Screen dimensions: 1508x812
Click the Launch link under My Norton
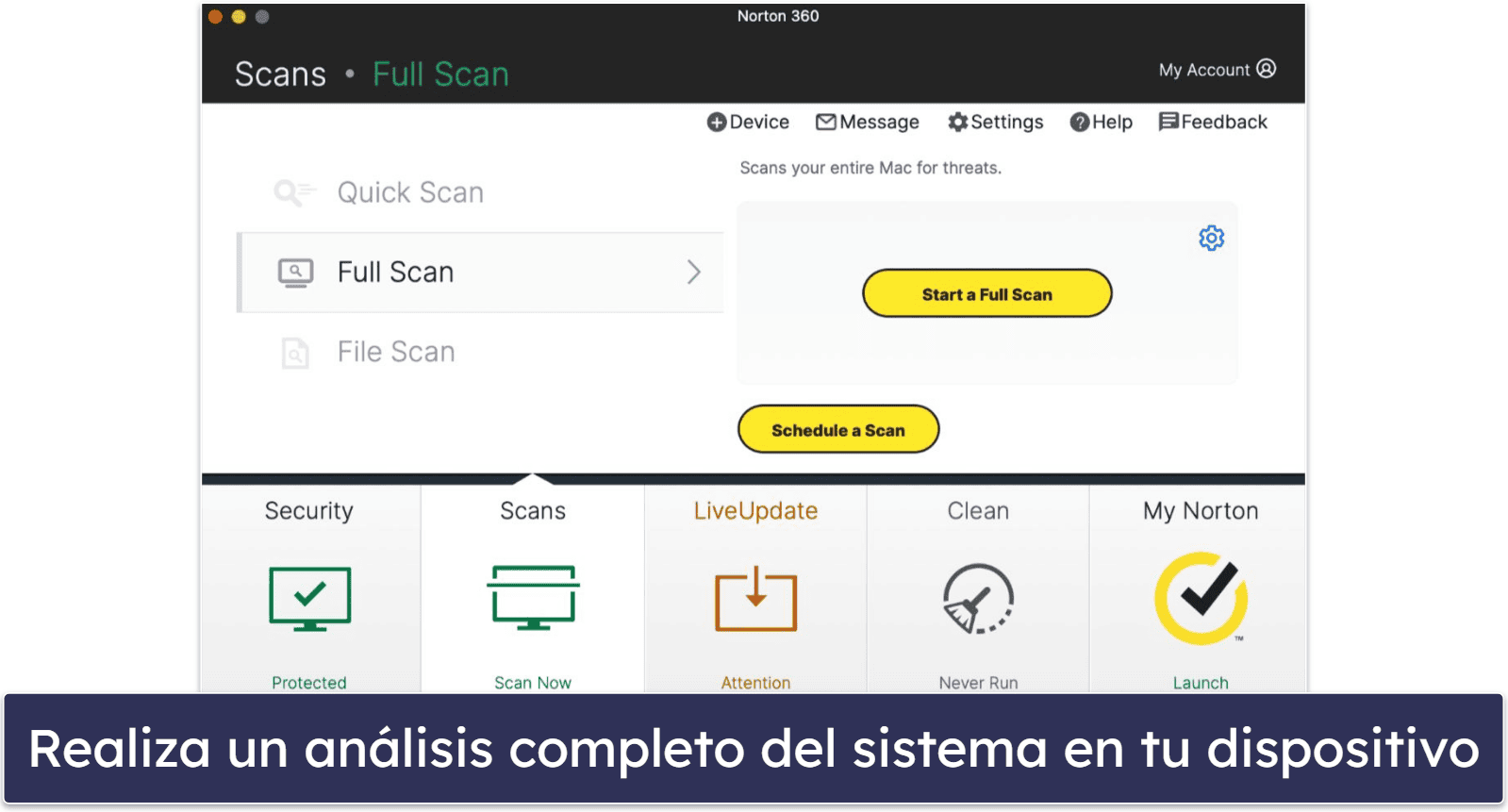[1201, 683]
